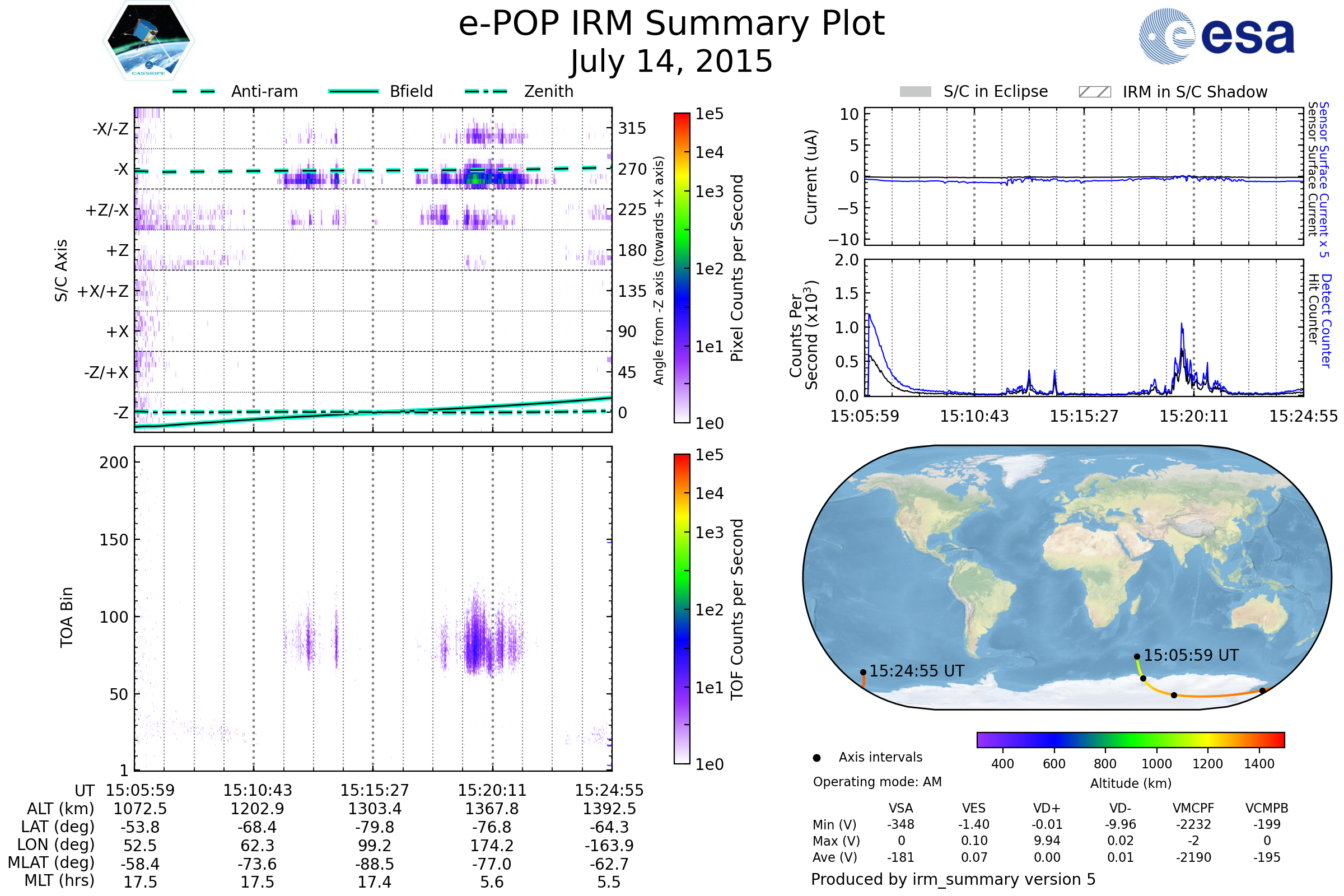Image resolution: width=1344 pixels, height=896 pixels.
Task: Click the TOF Counts per Second colorbar
Action: point(682,609)
